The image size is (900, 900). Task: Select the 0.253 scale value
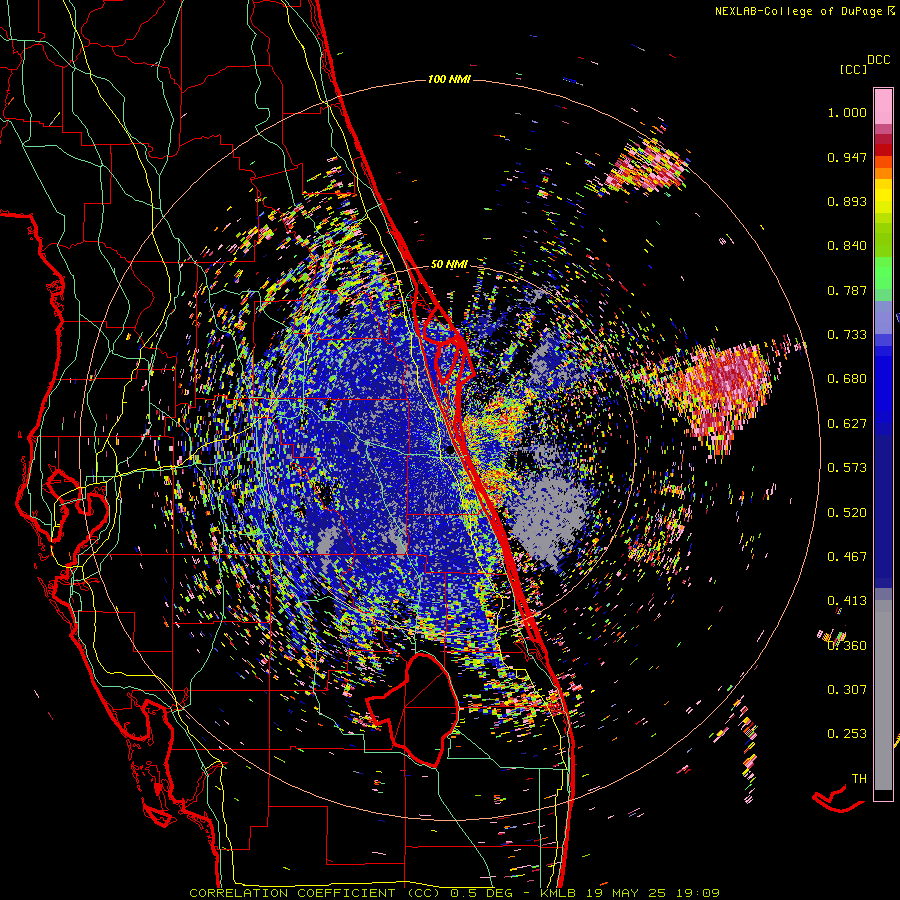847,734
